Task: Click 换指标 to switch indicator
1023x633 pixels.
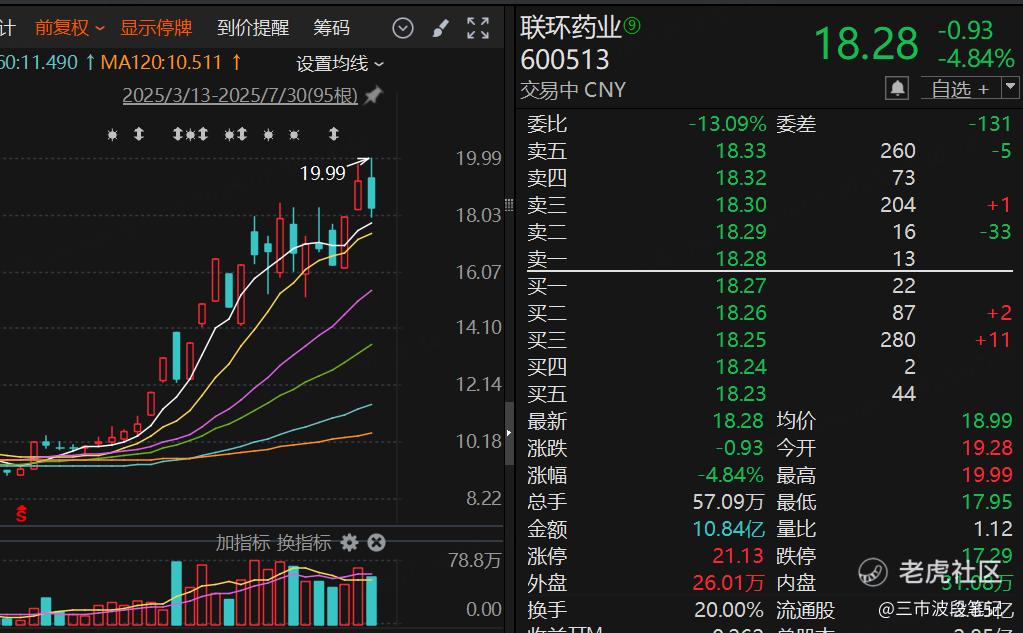Action: pyautogui.click(x=304, y=542)
